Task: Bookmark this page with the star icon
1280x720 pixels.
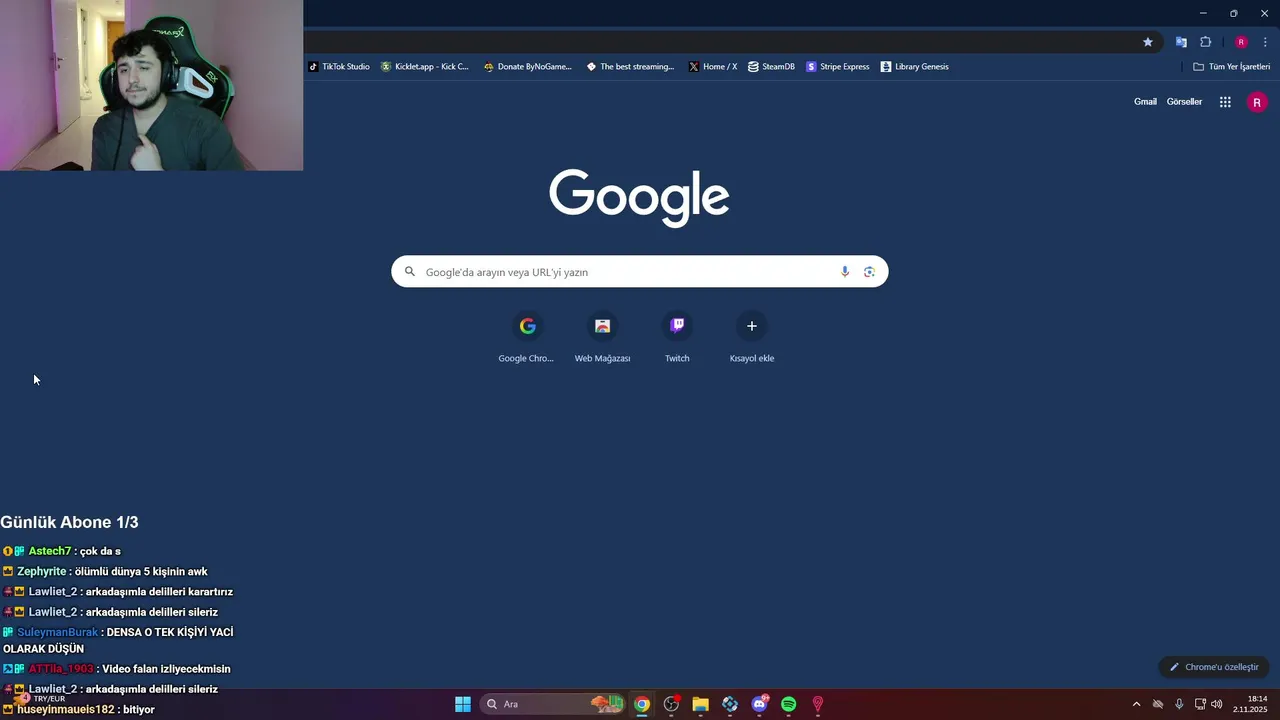Action: 1148,42
